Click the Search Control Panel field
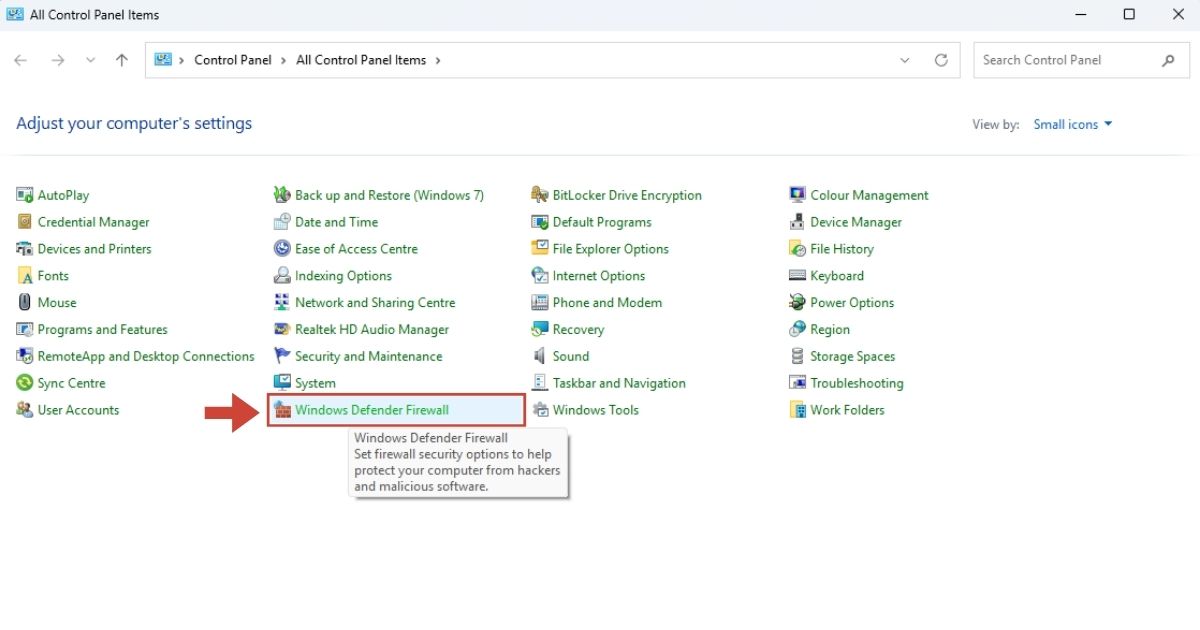The width and height of the screenshot is (1200, 630). coord(1080,60)
